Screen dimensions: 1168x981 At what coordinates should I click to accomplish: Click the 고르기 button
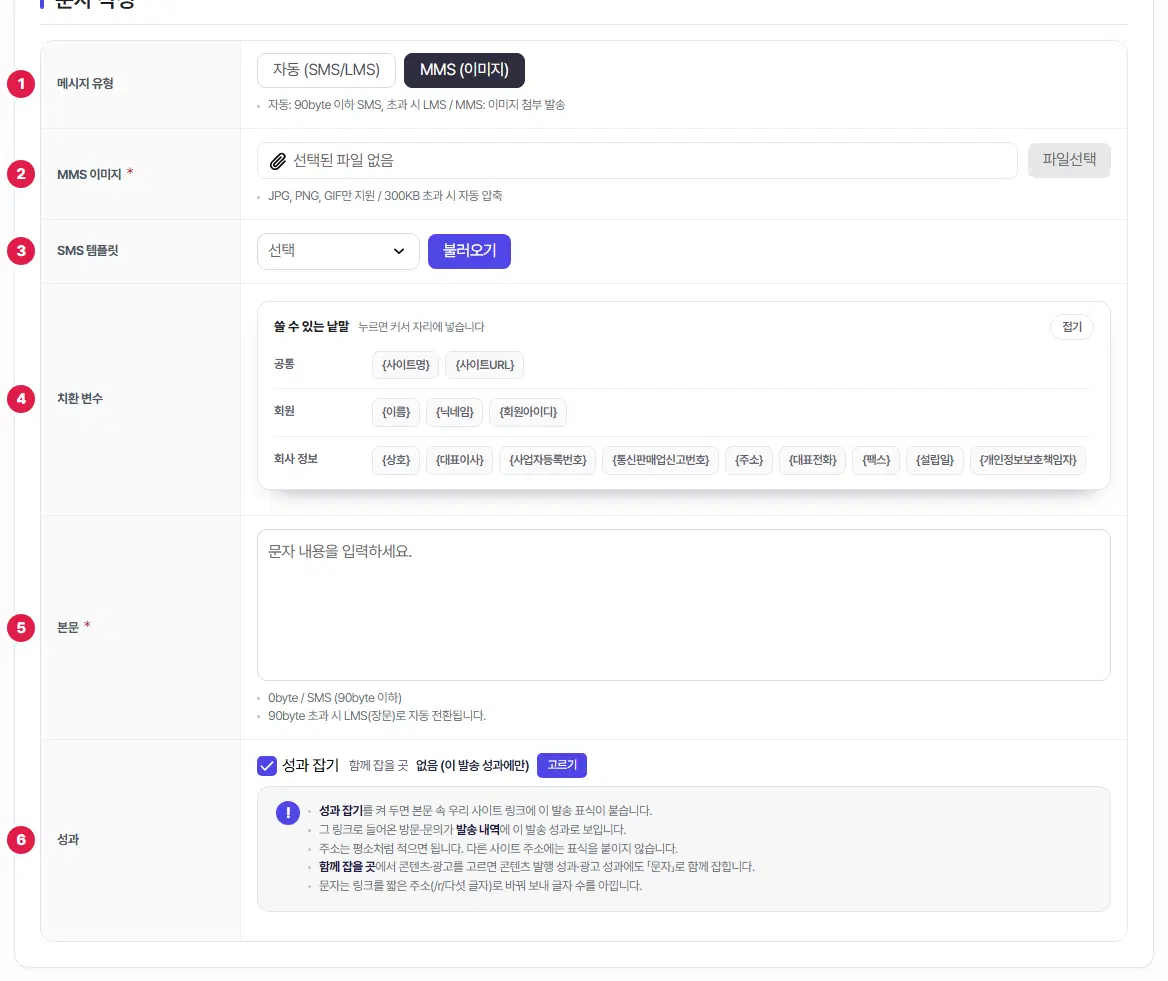[x=562, y=765]
